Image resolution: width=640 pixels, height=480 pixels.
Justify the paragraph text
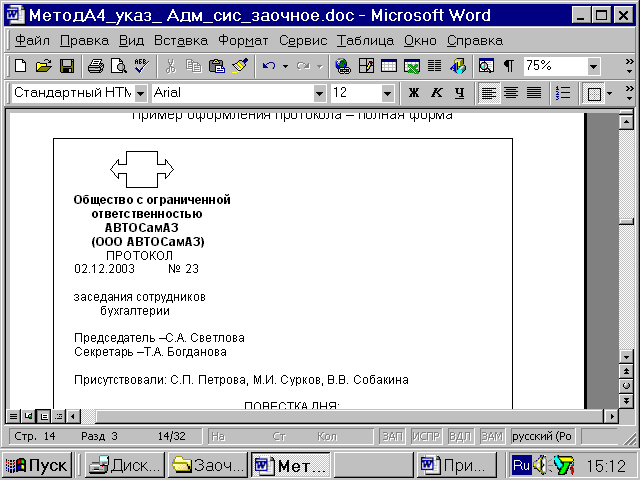[x=534, y=93]
